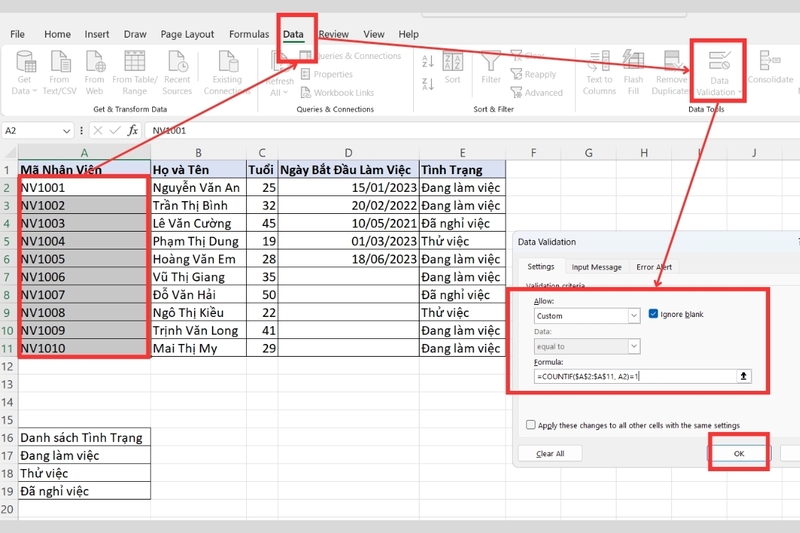This screenshot has width=800, height=533.
Task: Collapse dialog via formula range selector
Action: coord(743,376)
